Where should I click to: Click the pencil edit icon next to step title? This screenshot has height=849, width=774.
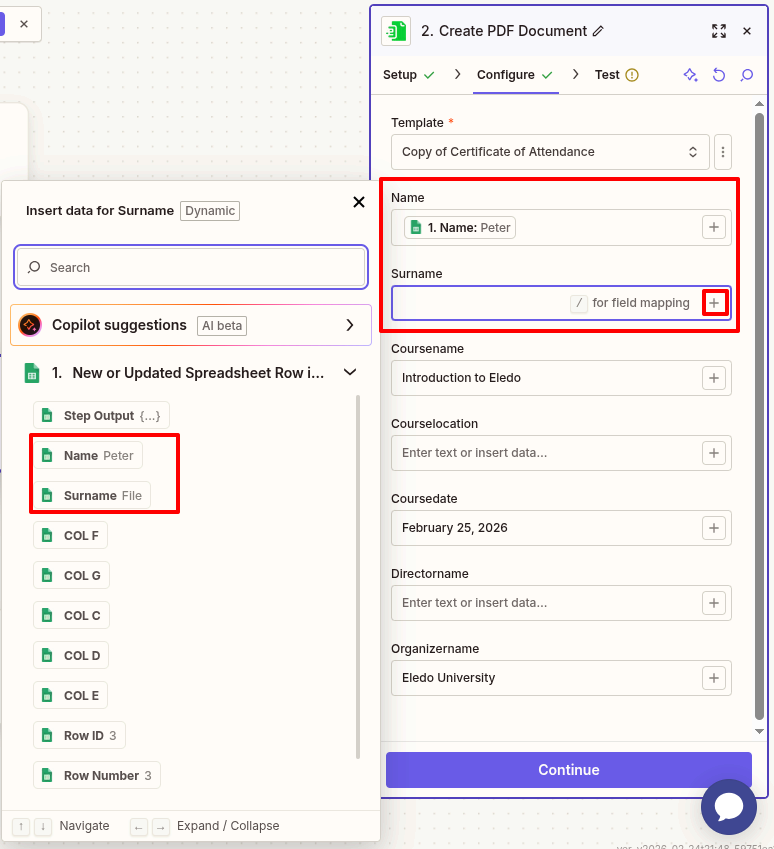pos(598,31)
